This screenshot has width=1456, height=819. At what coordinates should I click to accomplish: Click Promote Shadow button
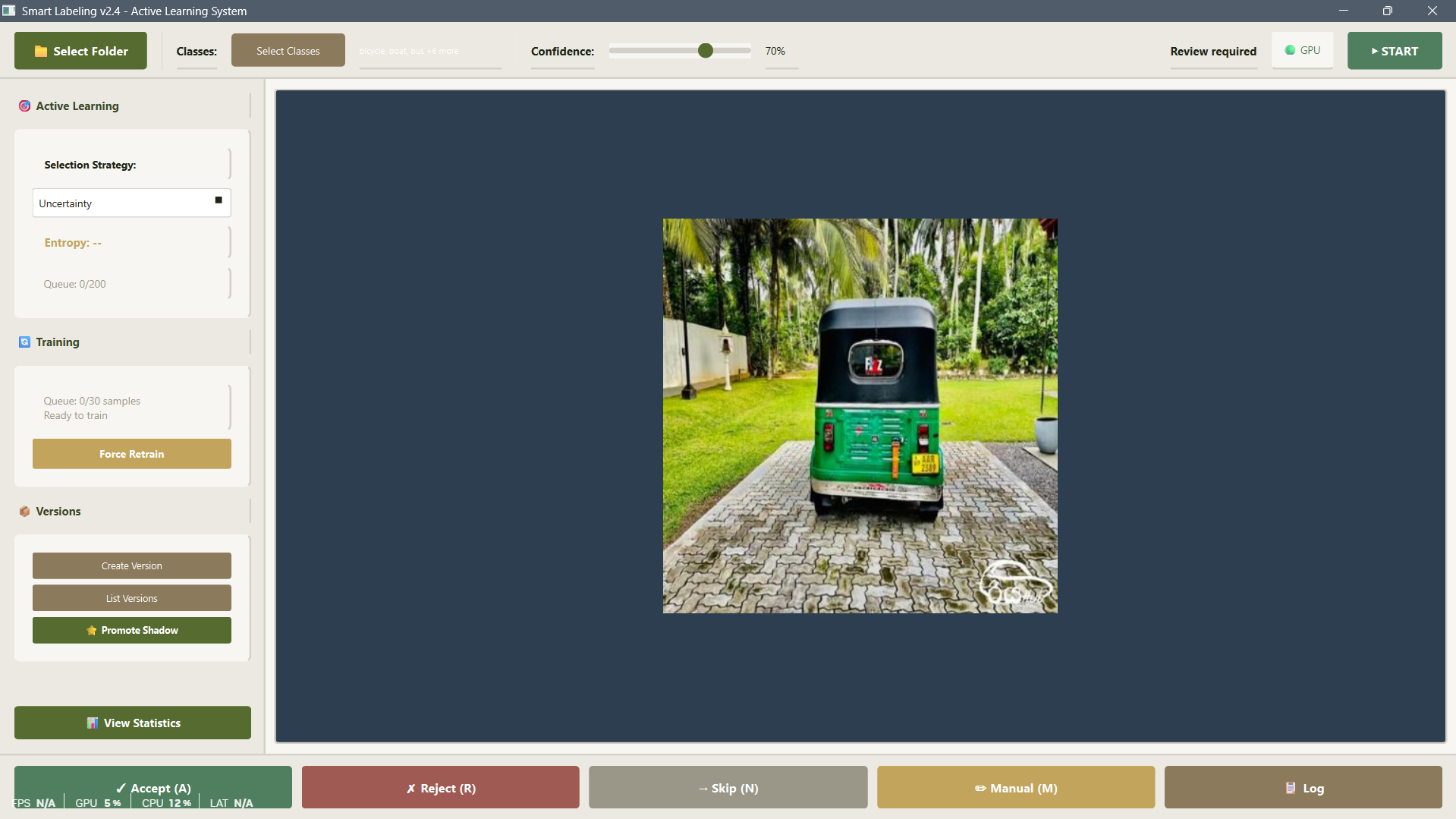[132, 631]
